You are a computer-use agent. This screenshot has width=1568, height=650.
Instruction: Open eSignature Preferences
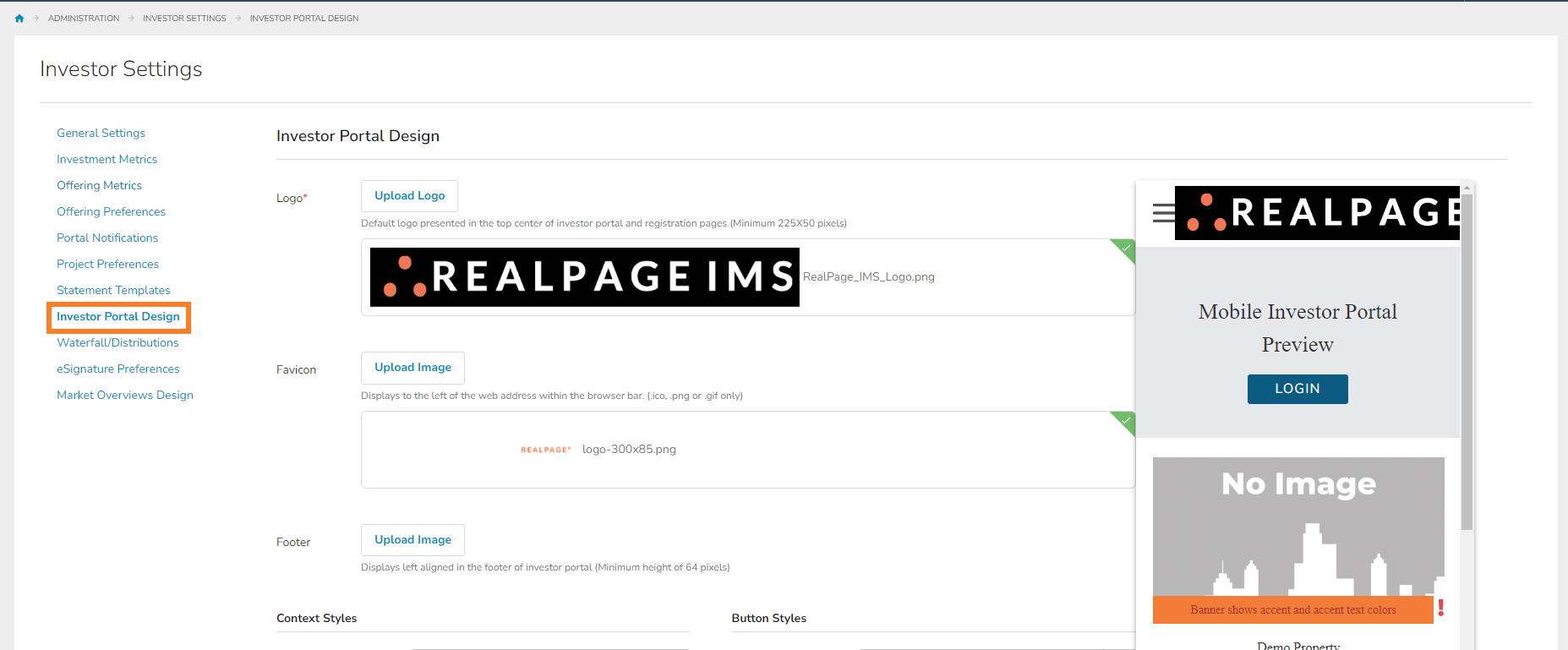[x=117, y=369]
